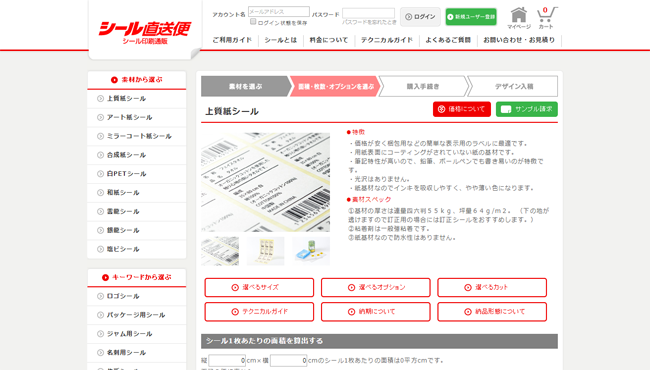
Task: Click the 納期について button
Action: (x=376, y=312)
